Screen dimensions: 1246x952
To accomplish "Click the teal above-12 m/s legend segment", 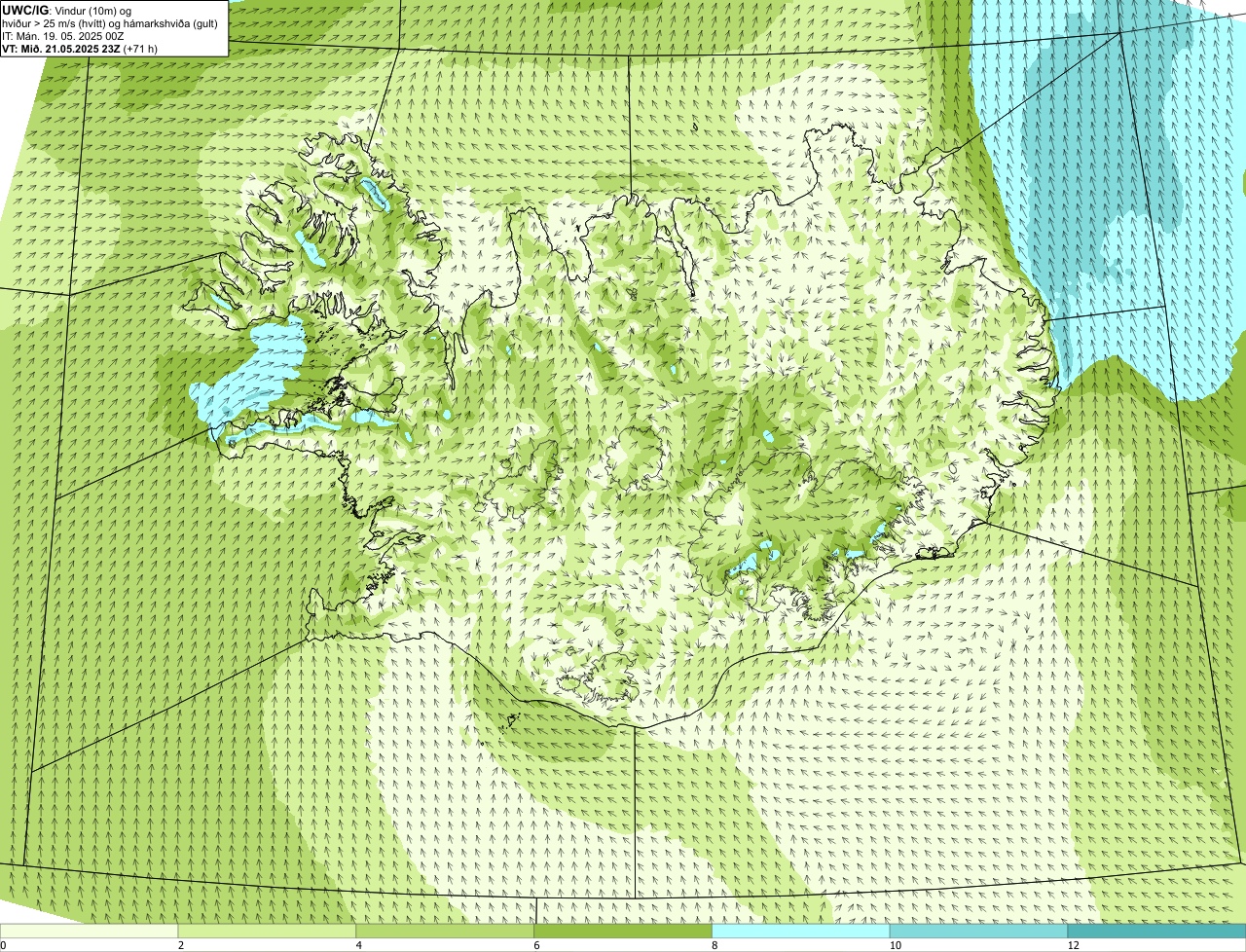I will [x=1156, y=931].
